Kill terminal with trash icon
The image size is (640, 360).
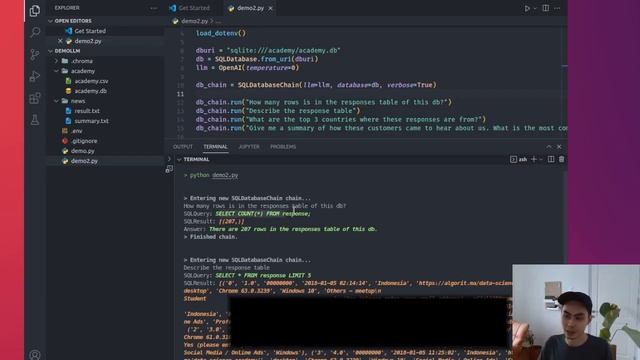tap(562, 160)
